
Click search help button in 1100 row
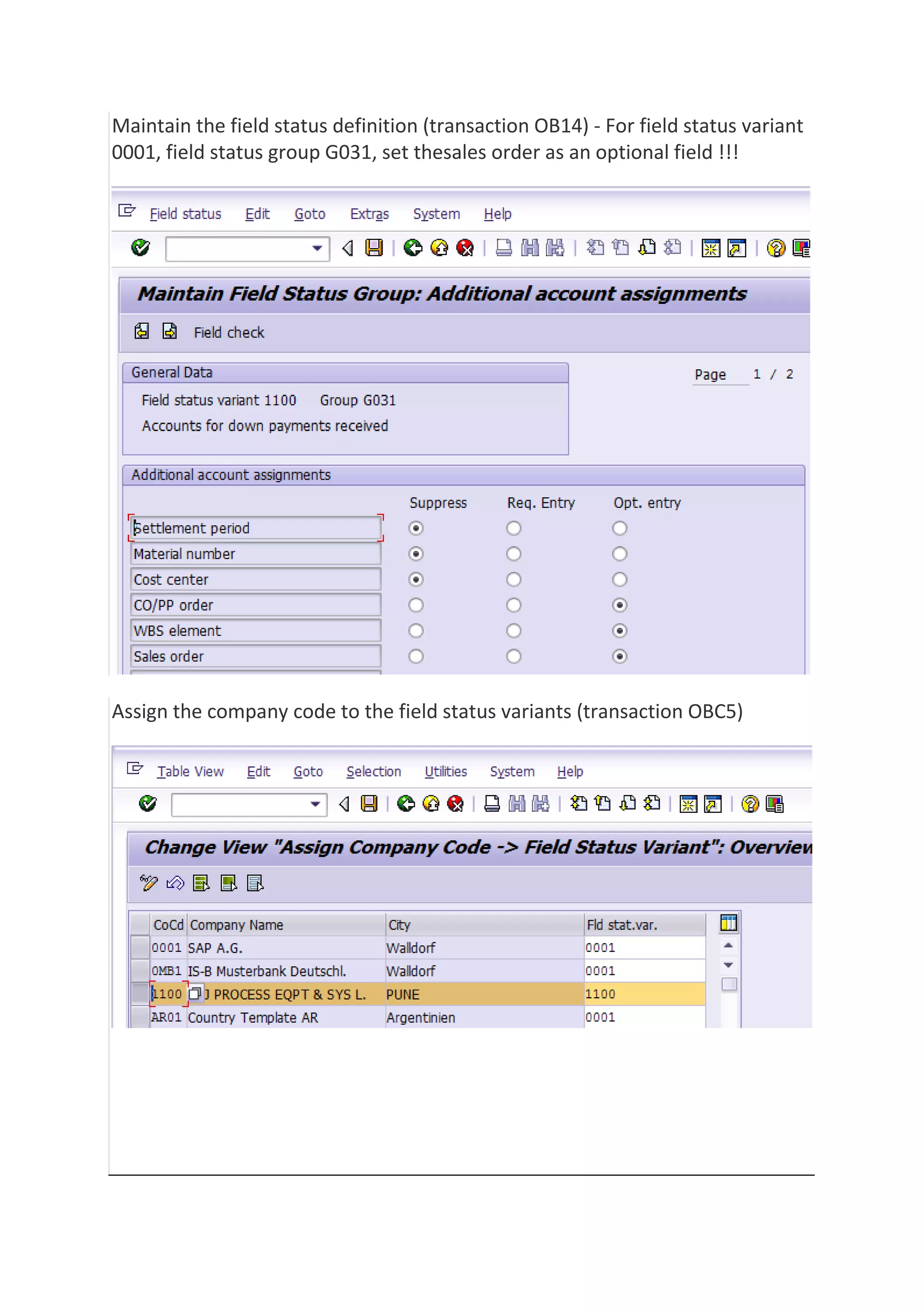point(195,993)
